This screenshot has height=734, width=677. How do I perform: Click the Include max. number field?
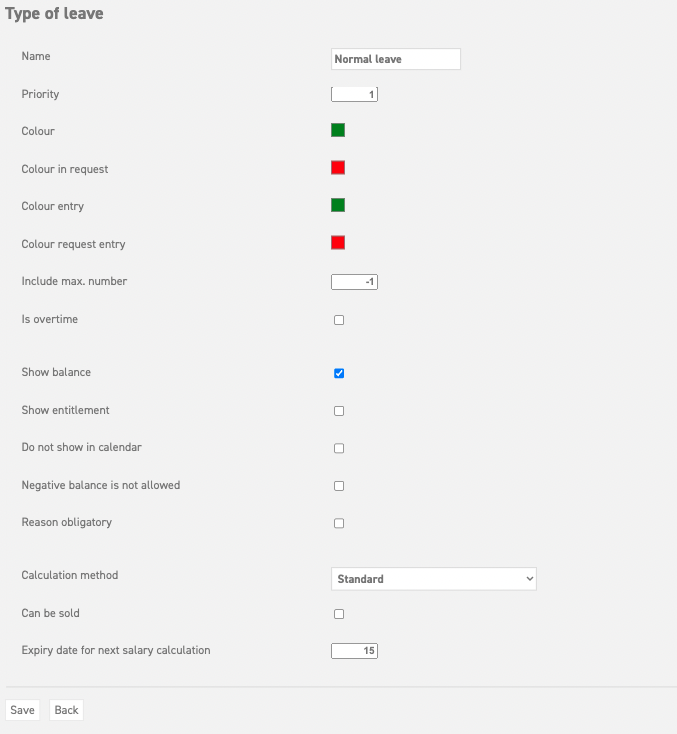354,282
